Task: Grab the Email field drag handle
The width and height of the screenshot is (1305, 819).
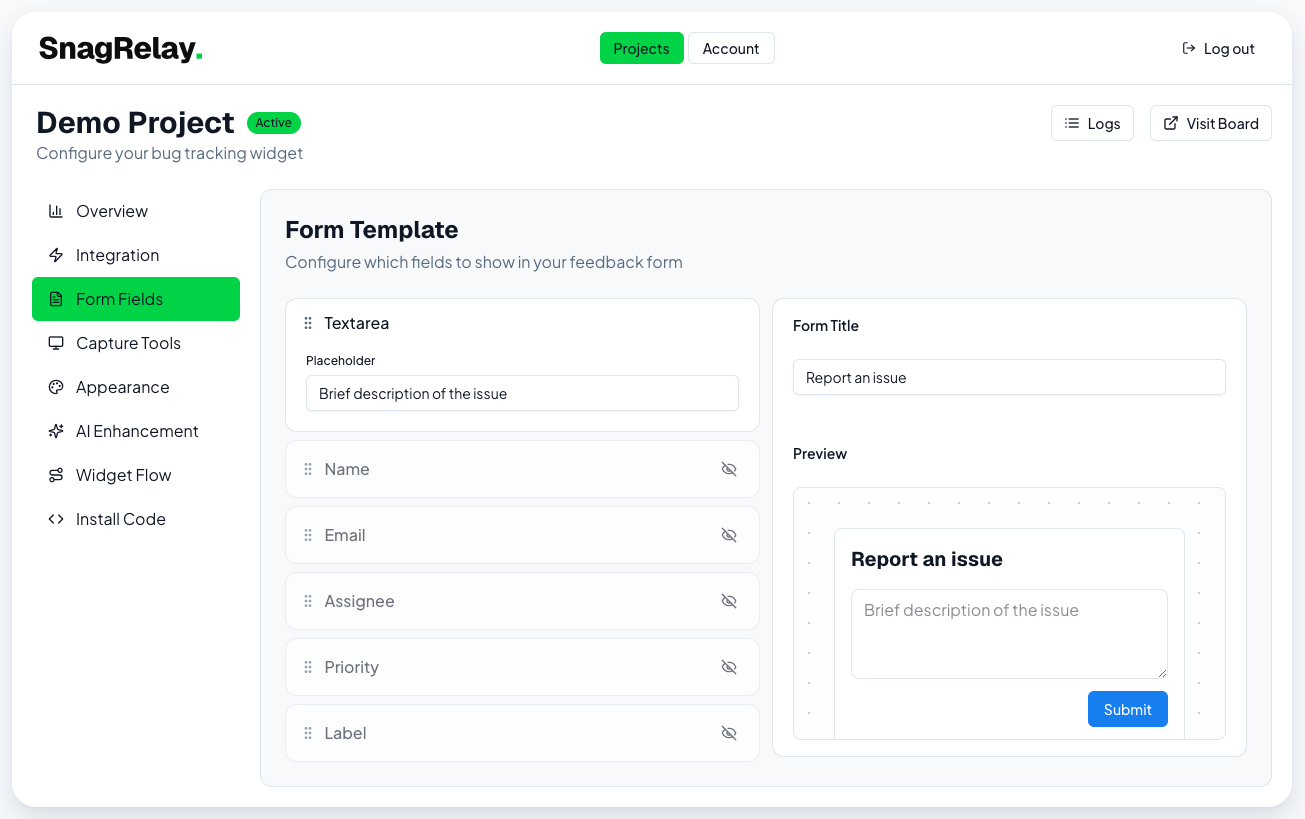Action: 308,535
